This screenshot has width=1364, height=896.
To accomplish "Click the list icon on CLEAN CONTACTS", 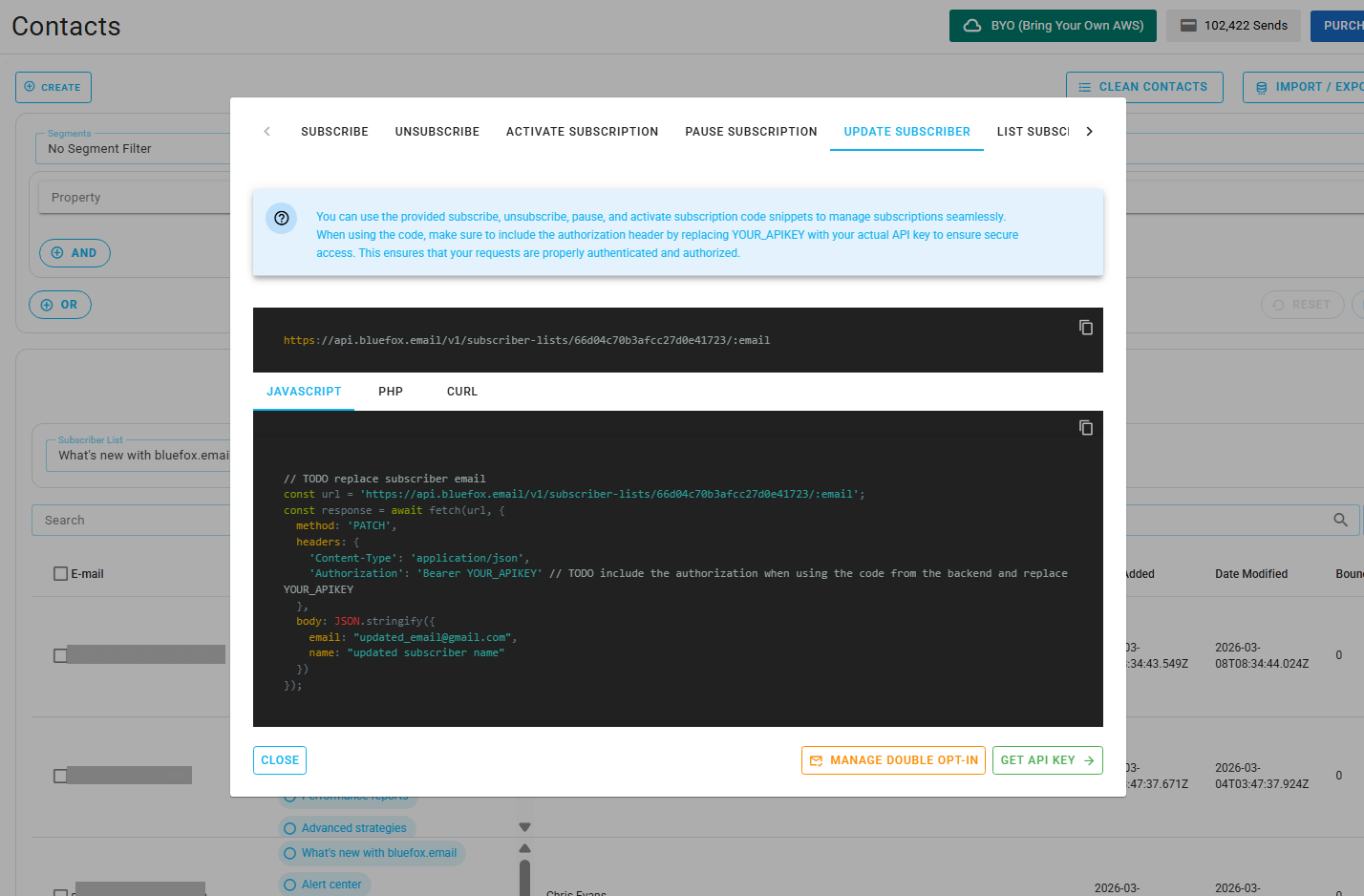I will 1084,86.
